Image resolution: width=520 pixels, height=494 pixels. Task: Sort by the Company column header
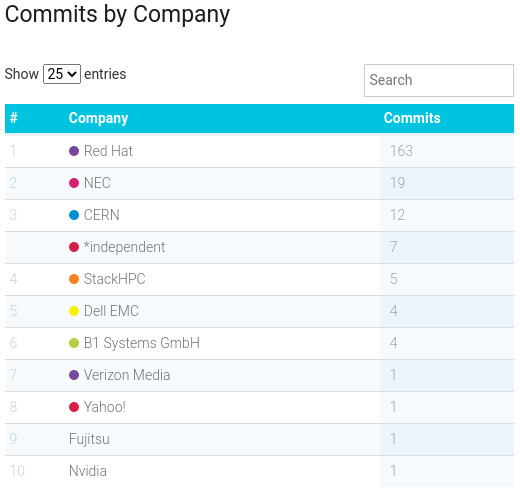(98, 118)
